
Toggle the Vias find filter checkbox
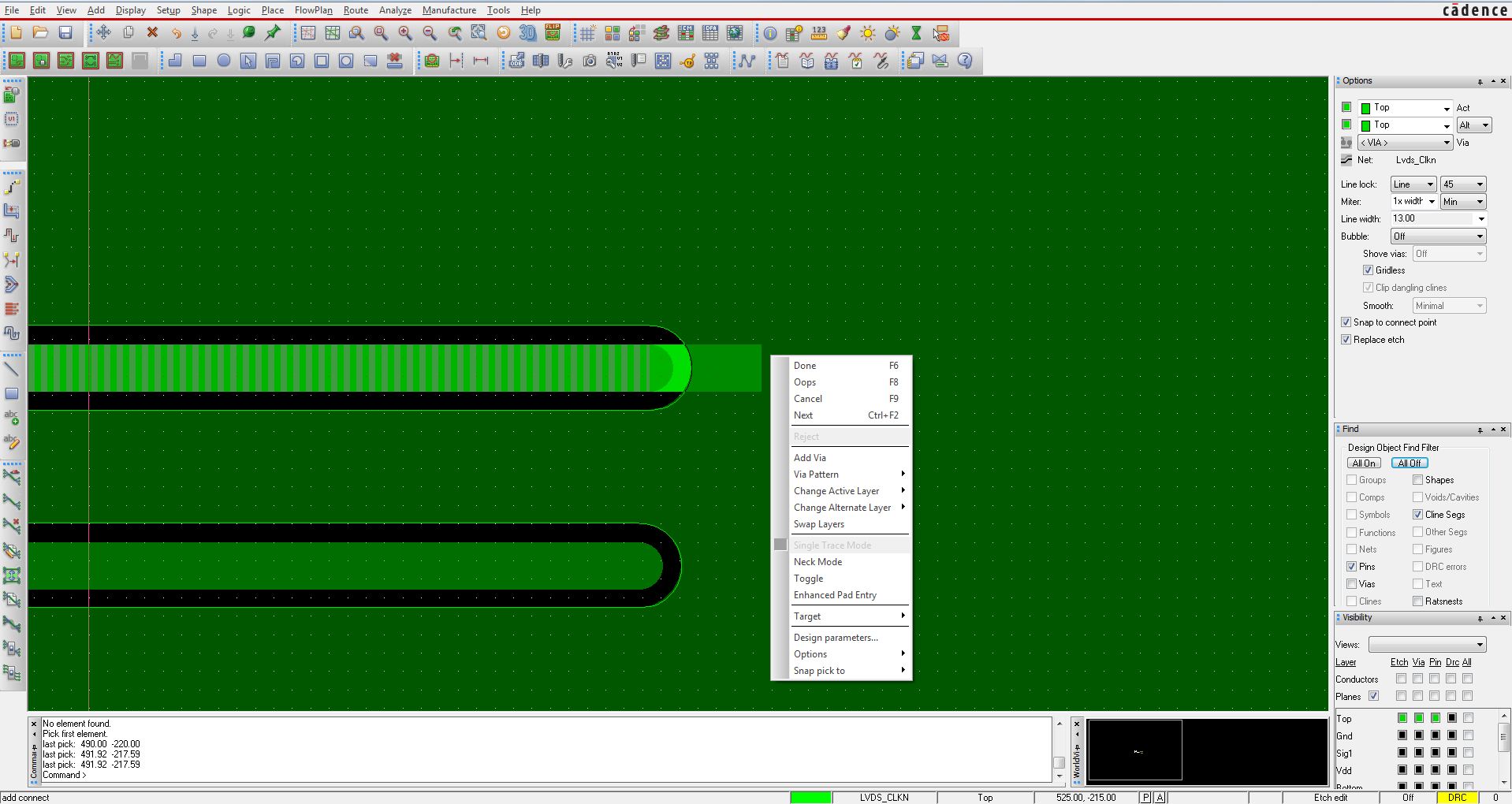[x=1351, y=584]
